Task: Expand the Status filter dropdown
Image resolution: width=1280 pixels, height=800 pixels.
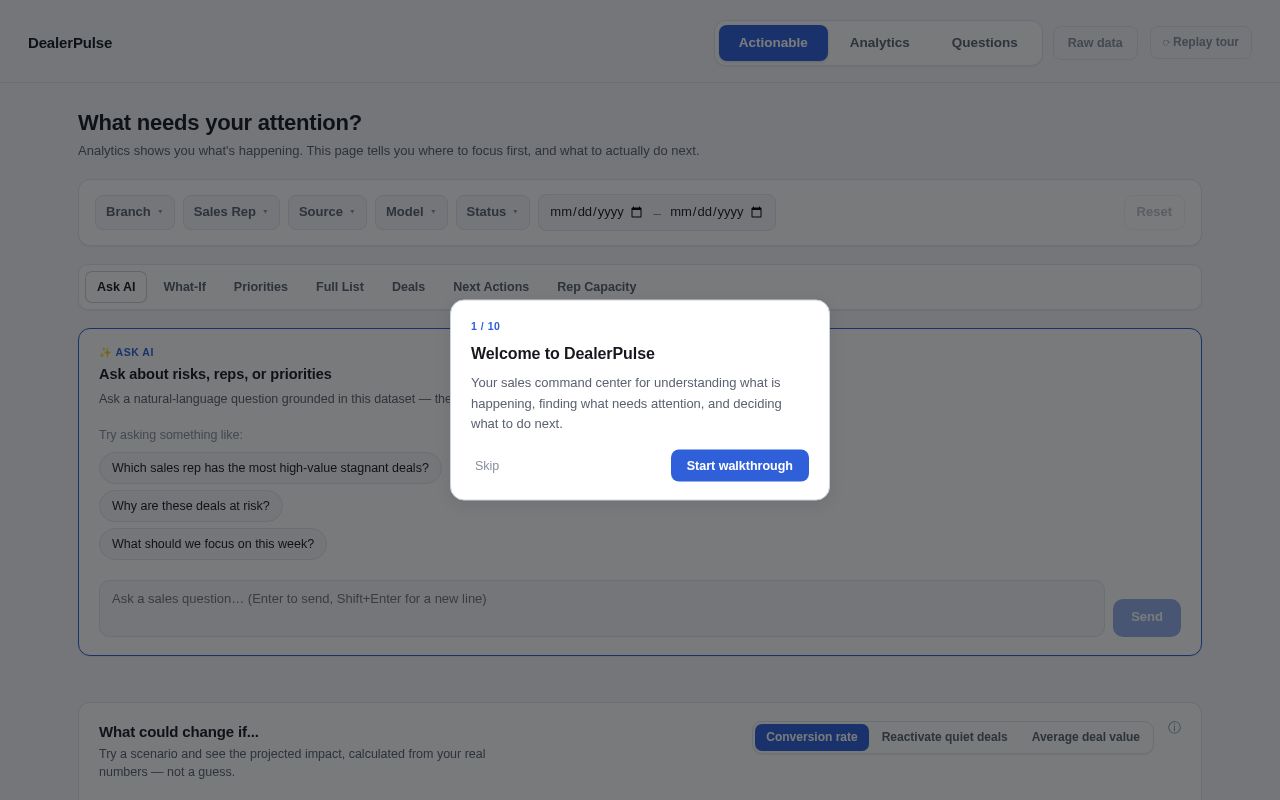Action: (493, 212)
